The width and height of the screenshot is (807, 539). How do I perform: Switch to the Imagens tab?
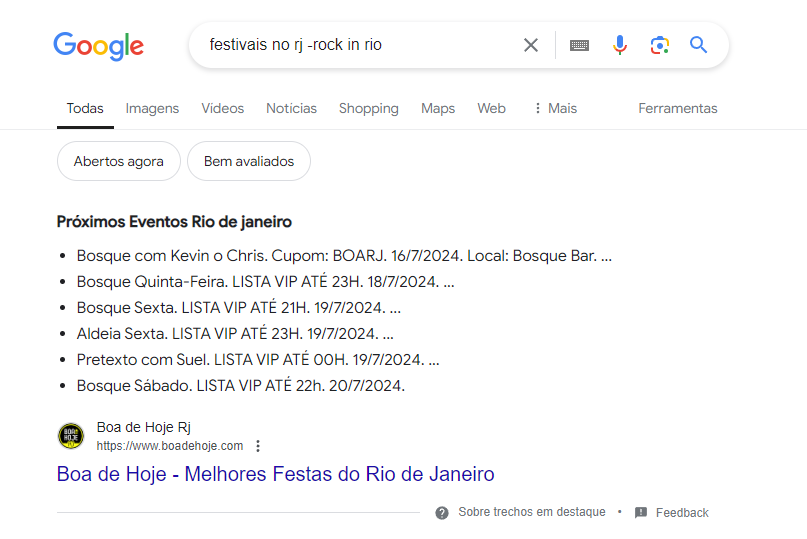coord(152,109)
